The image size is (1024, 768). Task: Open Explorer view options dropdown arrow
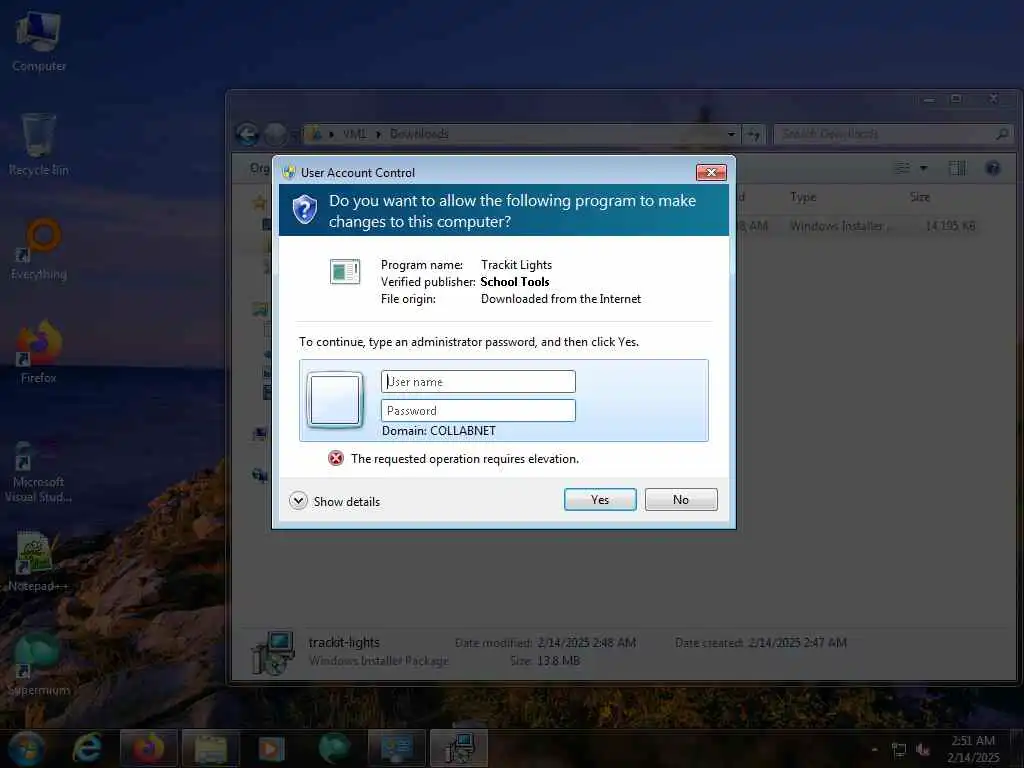[x=923, y=168]
